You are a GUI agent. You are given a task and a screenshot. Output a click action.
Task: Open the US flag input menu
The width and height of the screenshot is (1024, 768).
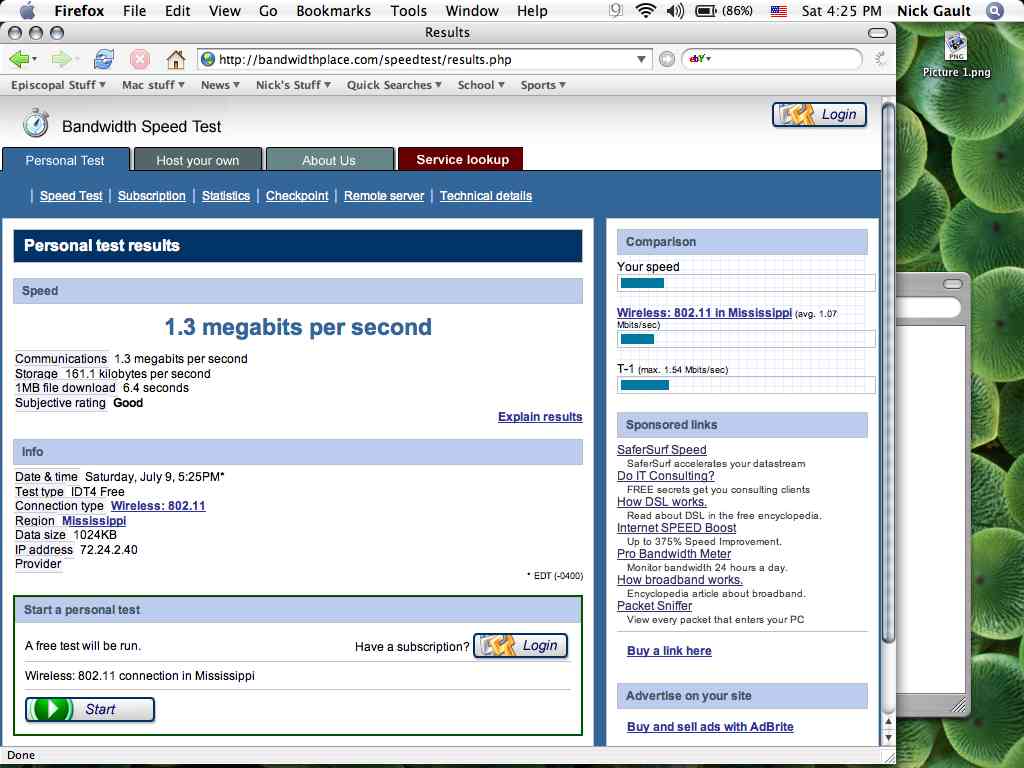click(x=778, y=10)
